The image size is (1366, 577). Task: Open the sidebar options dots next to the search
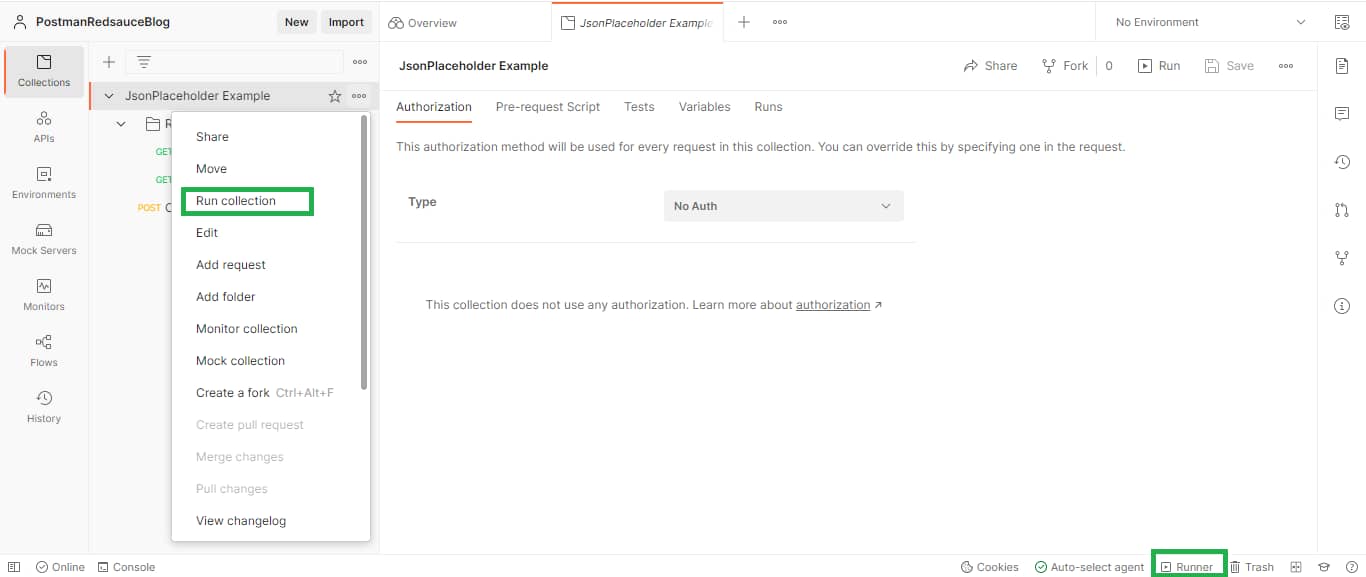point(360,62)
